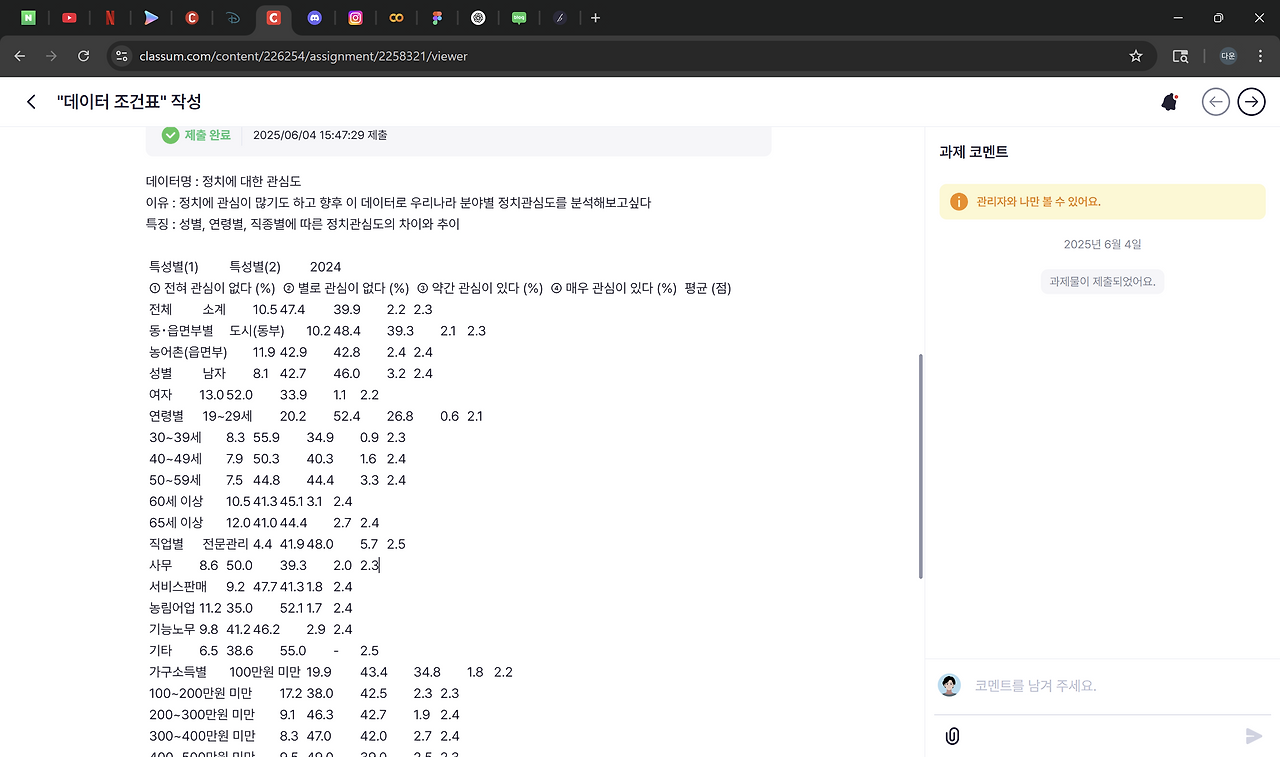Click the user avatar beside the comment box
The image size is (1280, 757).
click(x=949, y=685)
